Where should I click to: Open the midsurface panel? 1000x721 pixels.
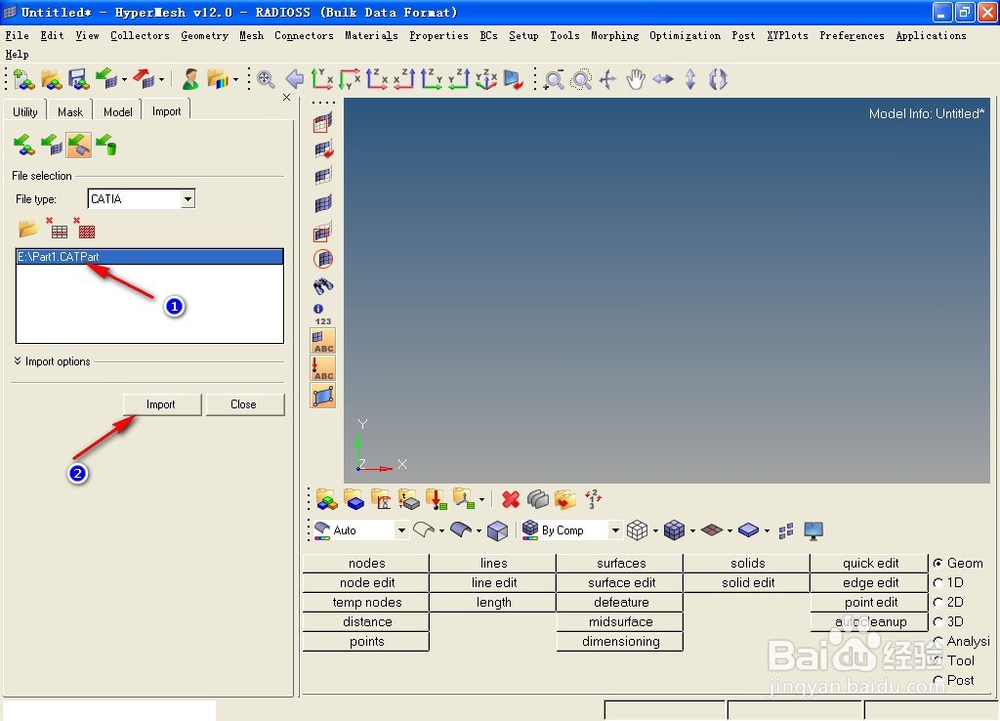point(621,622)
